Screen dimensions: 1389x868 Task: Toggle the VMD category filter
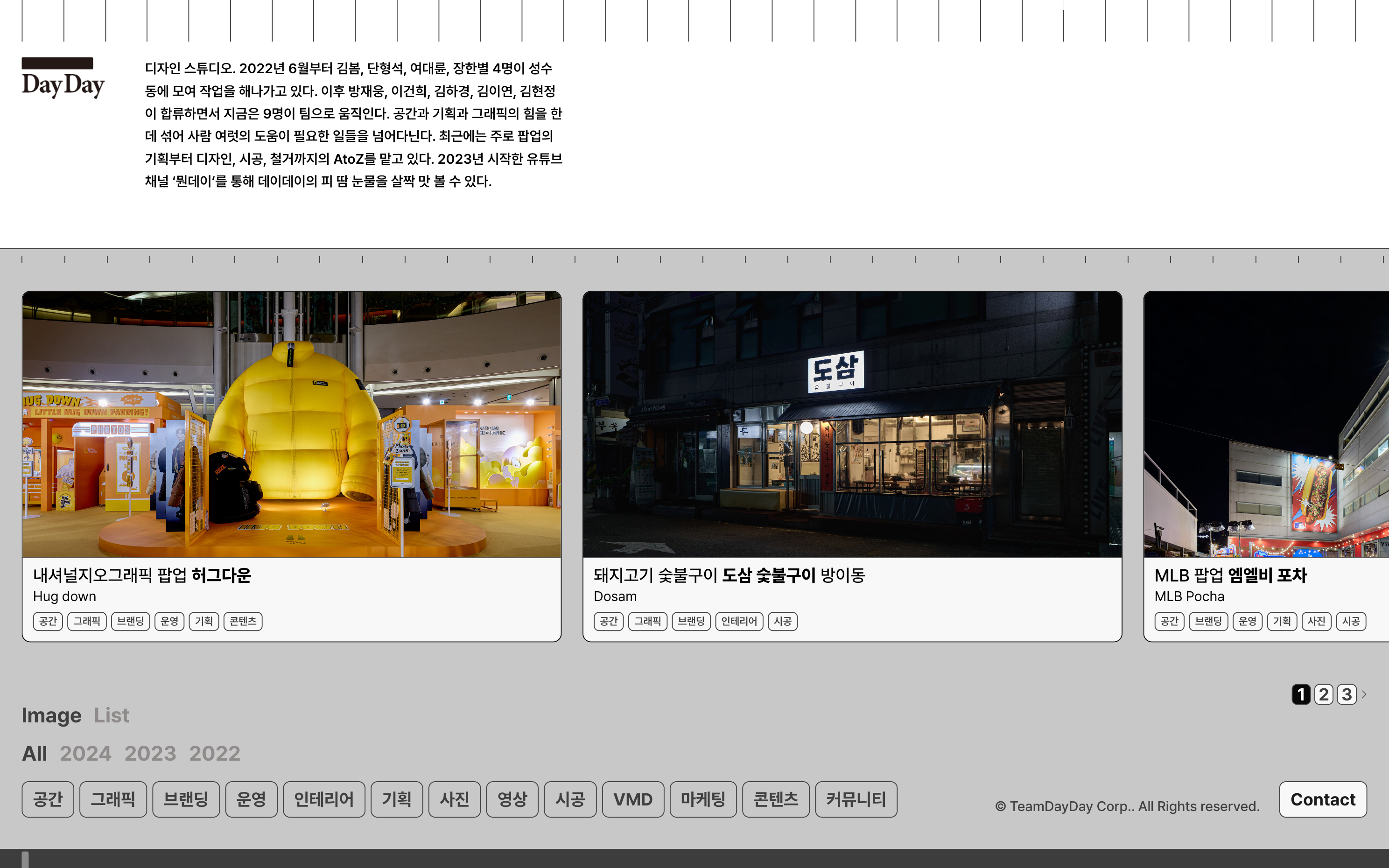click(x=632, y=799)
